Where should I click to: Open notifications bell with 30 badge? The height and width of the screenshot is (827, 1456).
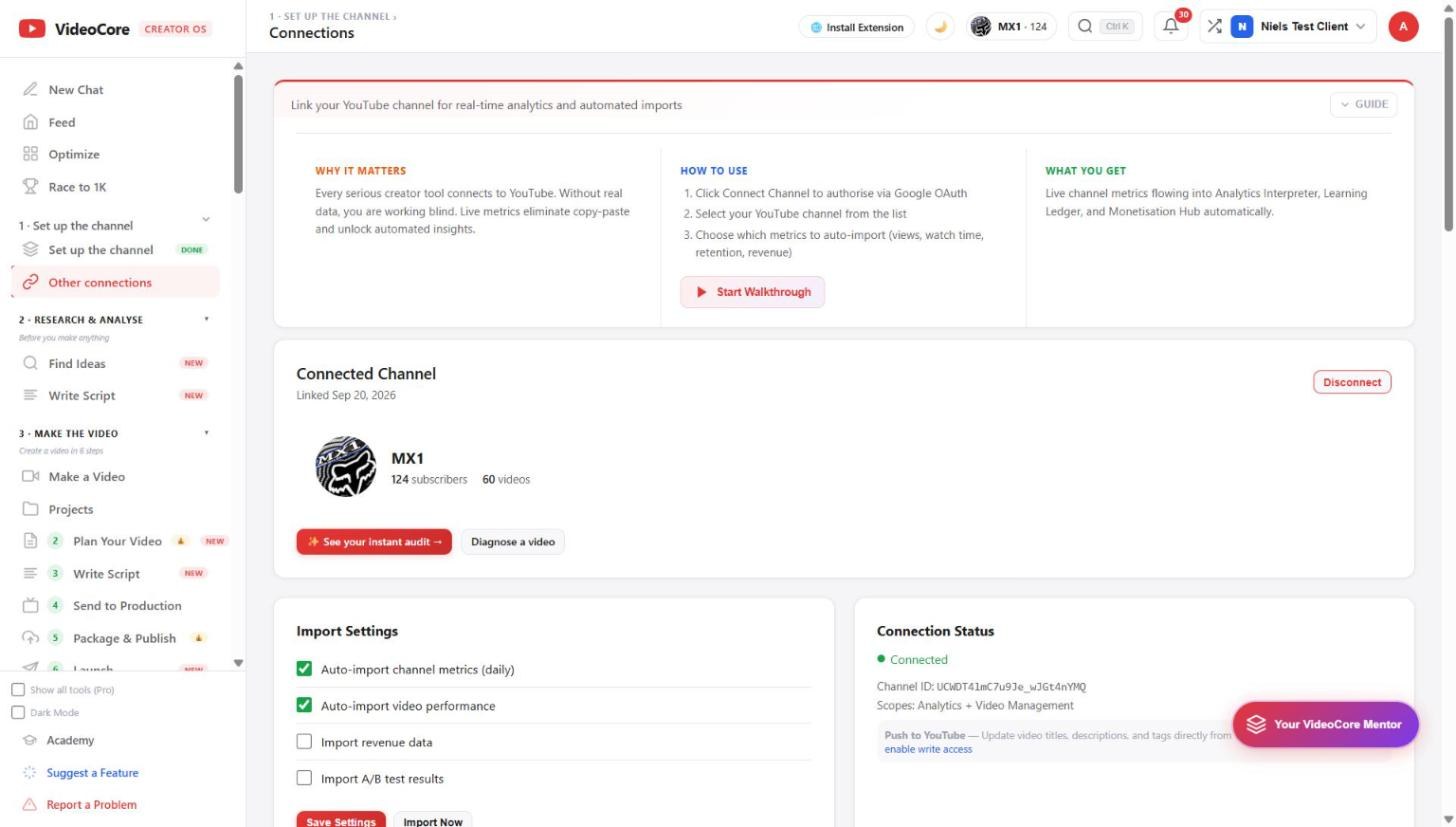[x=1170, y=27]
